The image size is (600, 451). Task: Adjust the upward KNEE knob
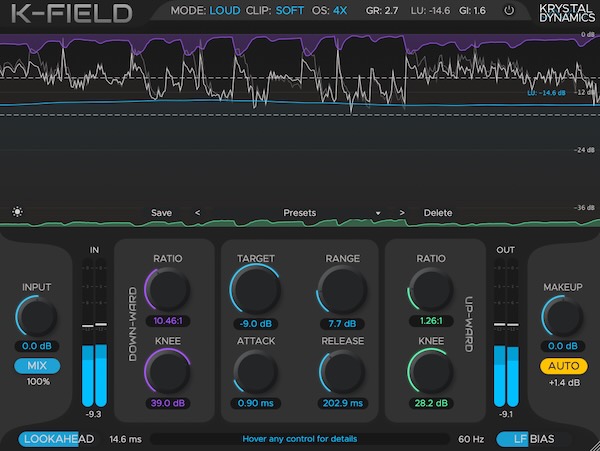tap(431, 371)
